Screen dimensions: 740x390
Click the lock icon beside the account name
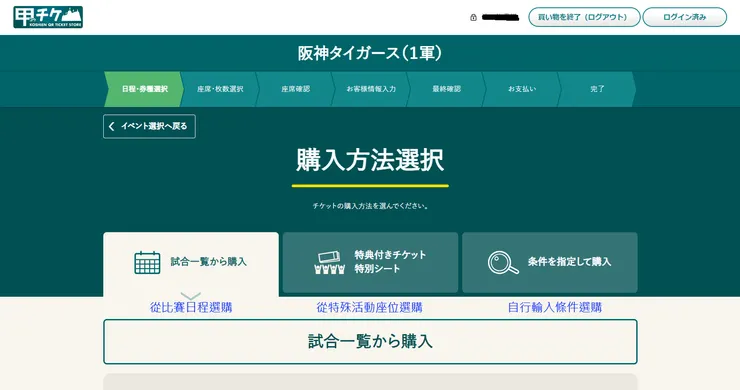(473, 17)
